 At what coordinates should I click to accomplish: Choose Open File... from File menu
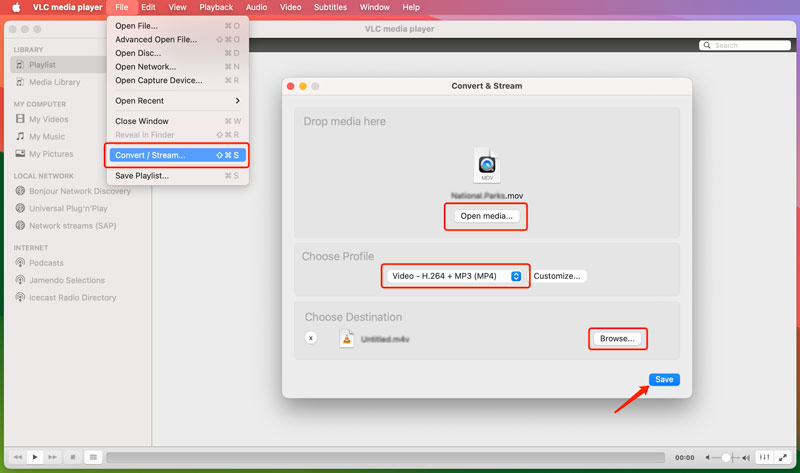tap(177, 26)
